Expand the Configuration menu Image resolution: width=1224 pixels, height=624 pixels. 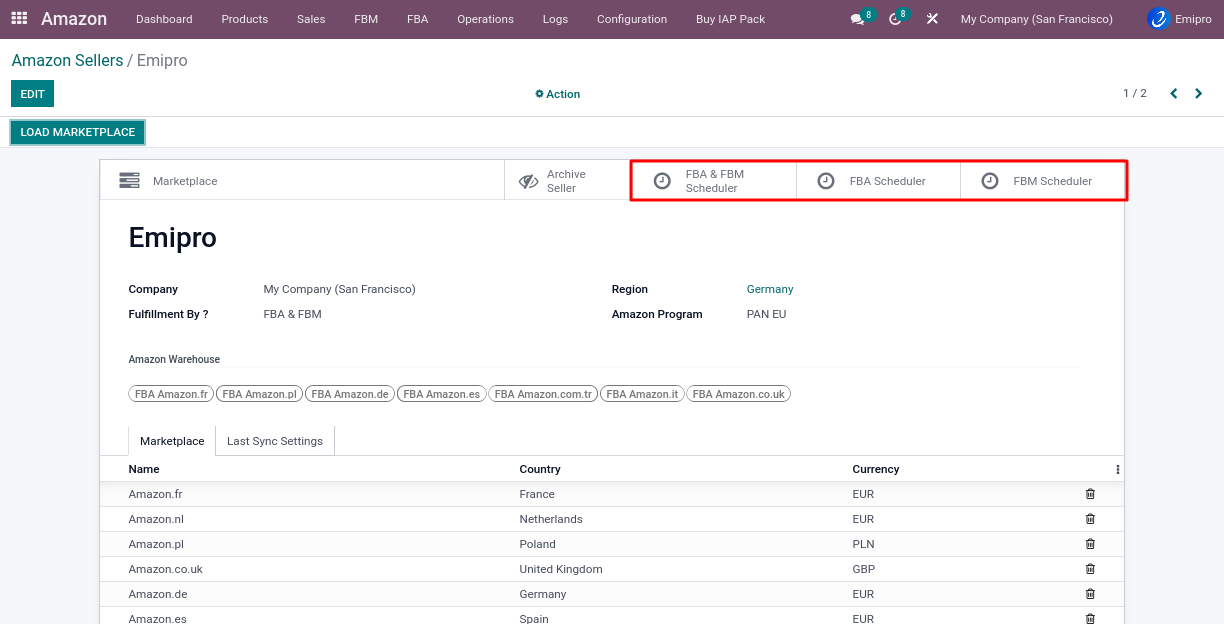tap(631, 19)
